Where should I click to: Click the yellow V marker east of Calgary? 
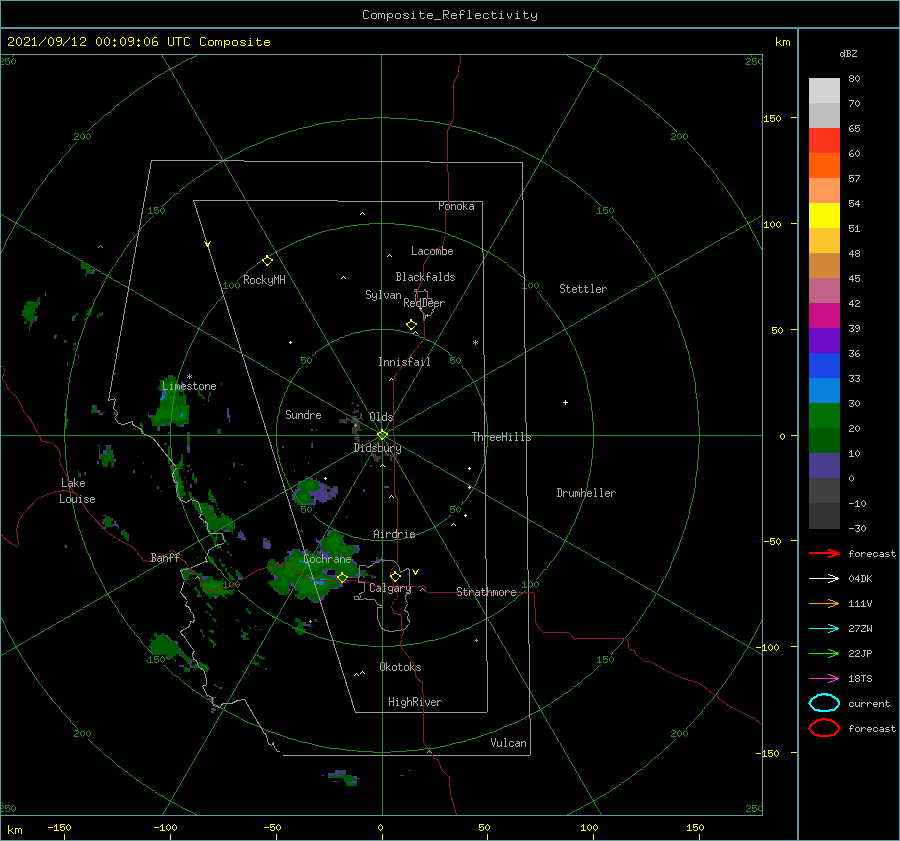tap(415, 572)
